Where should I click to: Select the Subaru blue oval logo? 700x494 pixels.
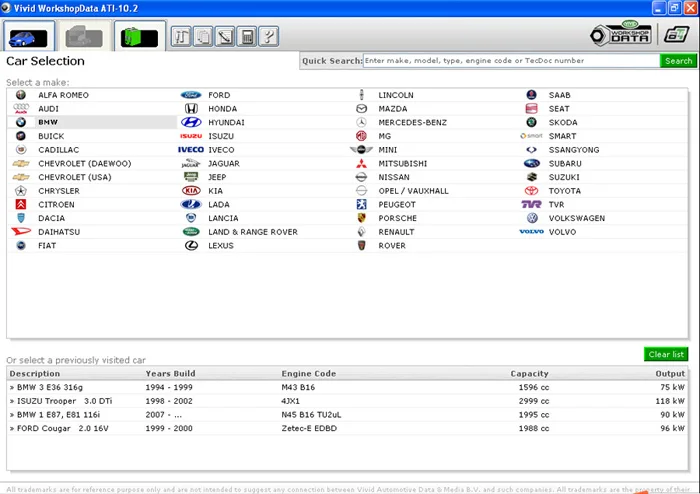coord(531,163)
